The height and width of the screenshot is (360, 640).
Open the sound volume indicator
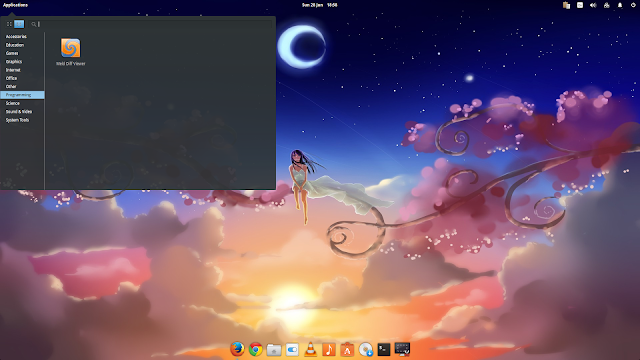pyautogui.click(x=593, y=5)
